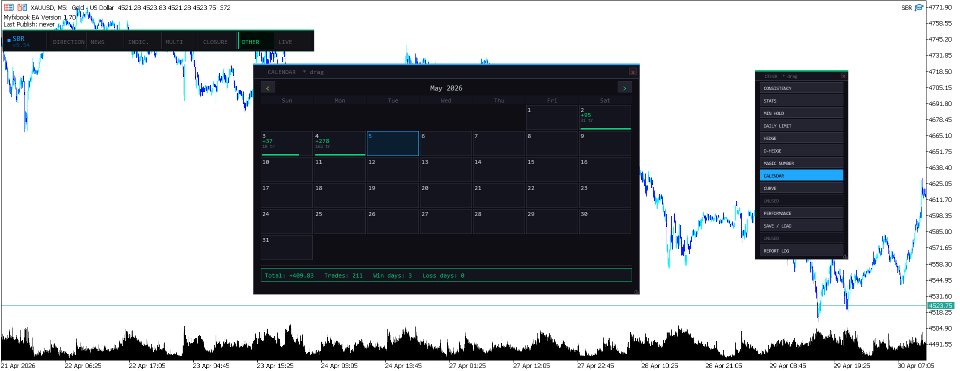Screen dimensions: 960x371
Task: Click the orange-blue chart icon beside the XAUUSD title
Action: (x=22, y=7)
